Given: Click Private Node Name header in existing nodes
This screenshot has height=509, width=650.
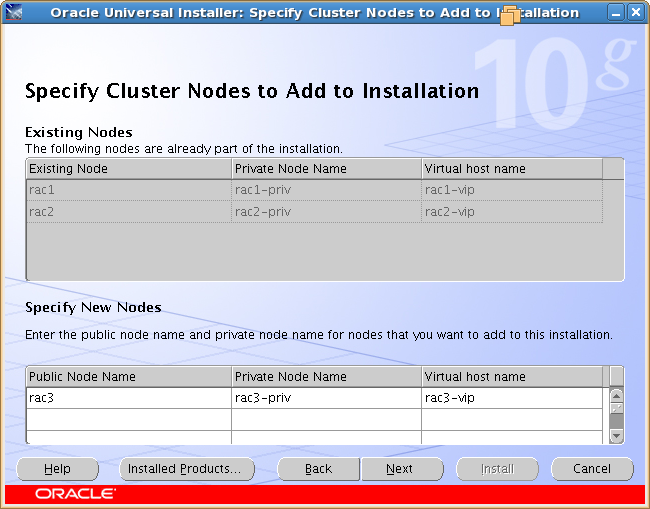Looking at the screenshot, I should (326, 169).
